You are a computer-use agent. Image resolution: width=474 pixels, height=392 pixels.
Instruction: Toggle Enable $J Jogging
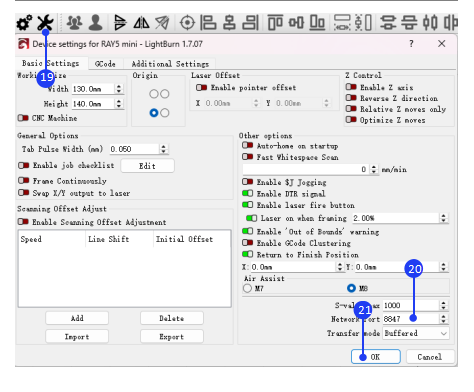pos(248,182)
